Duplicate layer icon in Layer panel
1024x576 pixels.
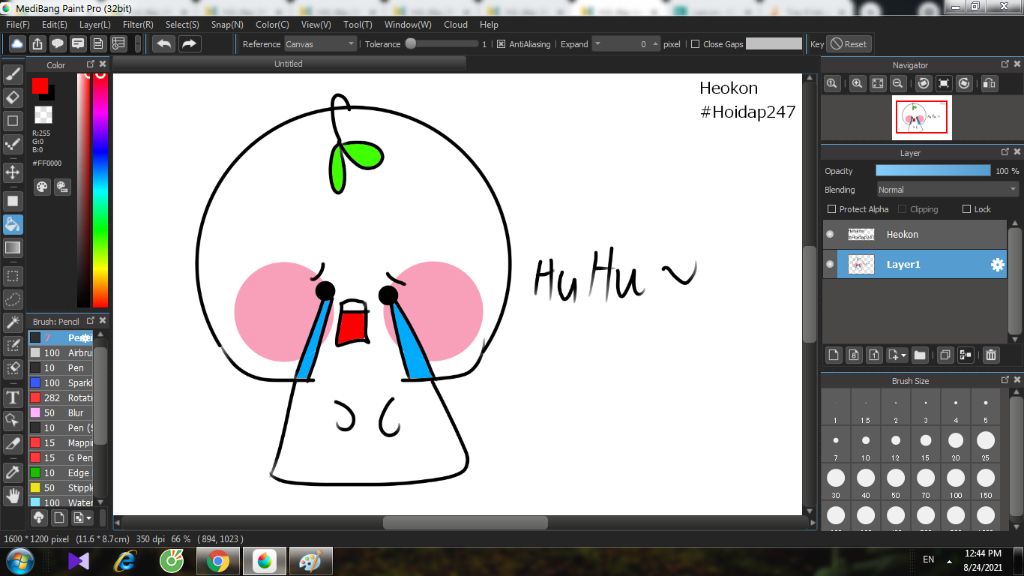[x=944, y=355]
